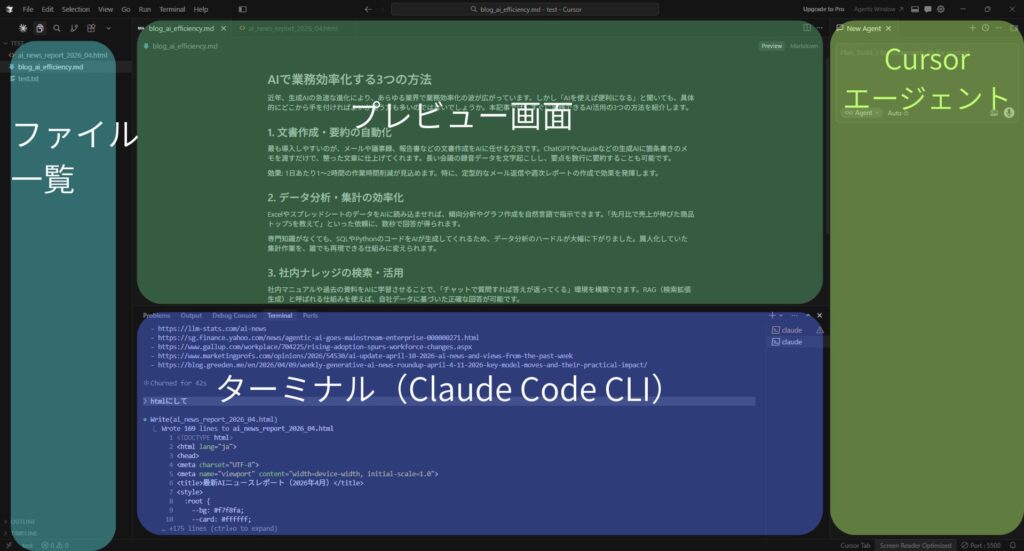Expand the Timeline section
This screenshot has width=1024, height=551.
point(21,533)
